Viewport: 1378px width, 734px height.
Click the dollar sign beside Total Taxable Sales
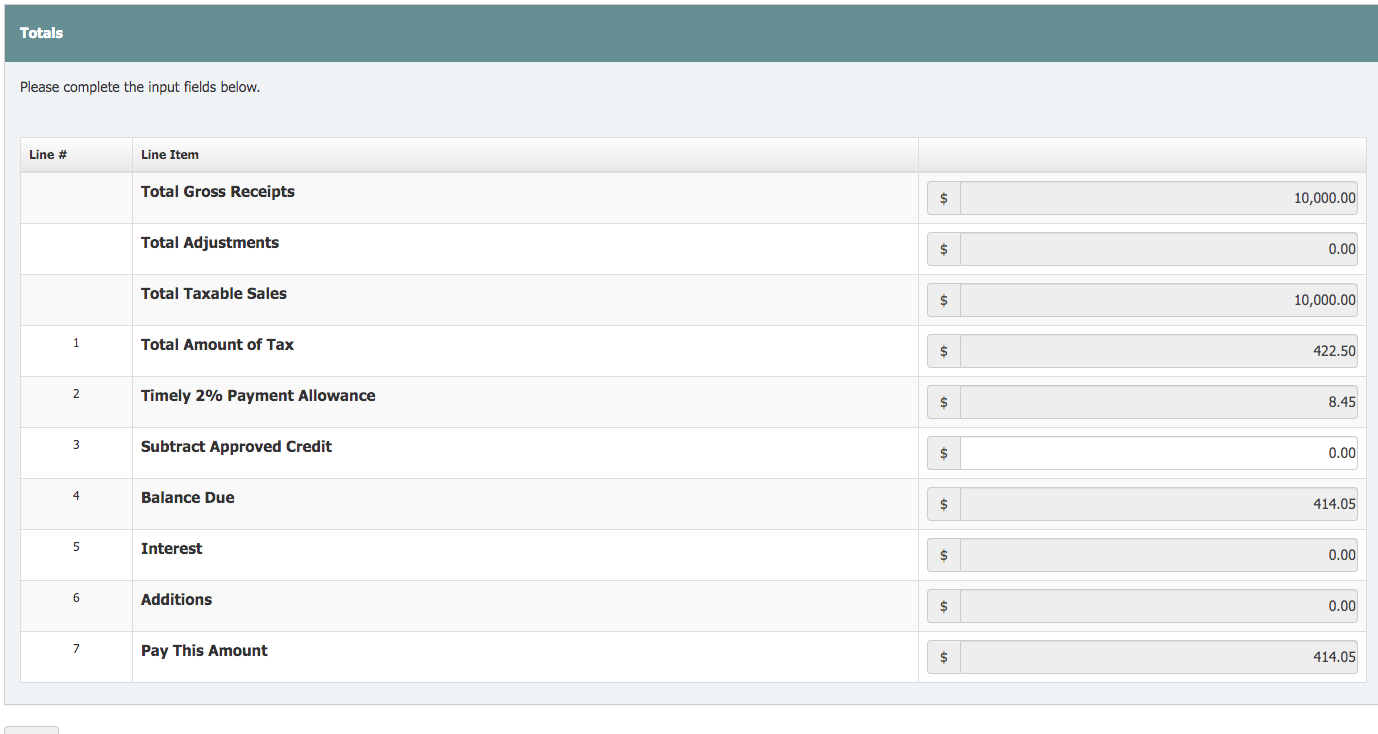coord(944,300)
